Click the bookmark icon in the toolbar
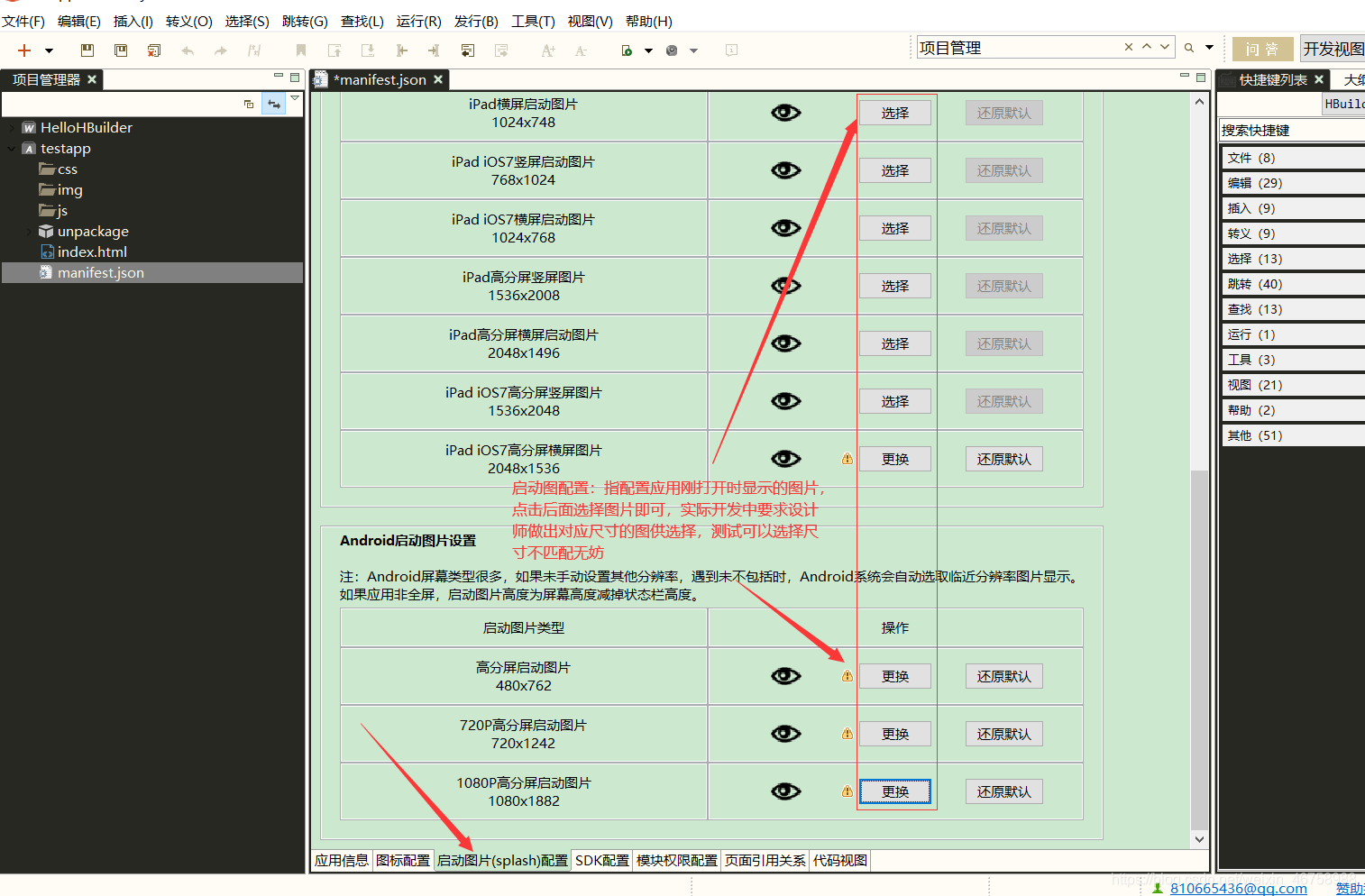Screen dimensions: 1365x896 300,50
